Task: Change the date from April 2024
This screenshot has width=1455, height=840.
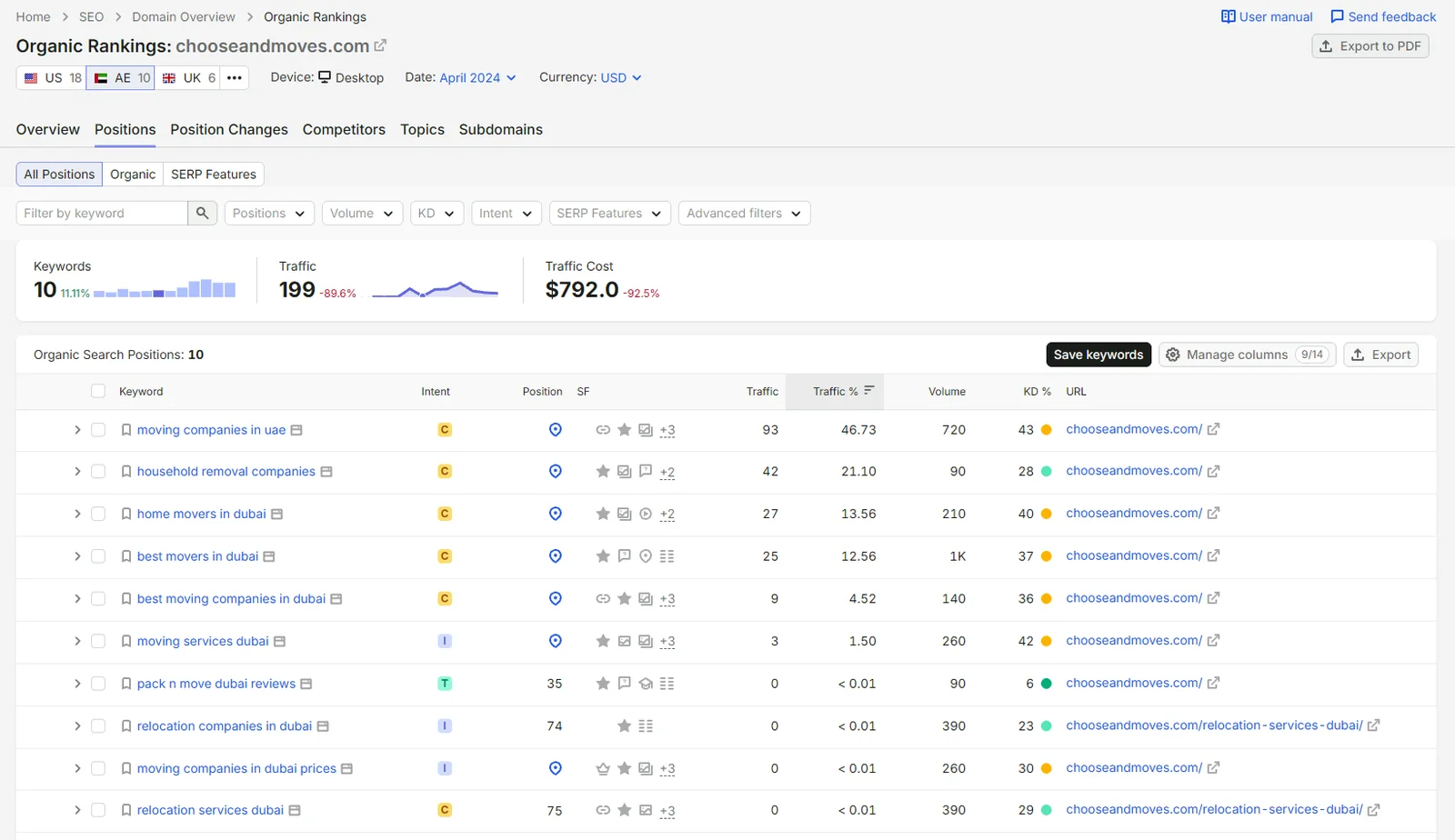Action: click(477, 77)
